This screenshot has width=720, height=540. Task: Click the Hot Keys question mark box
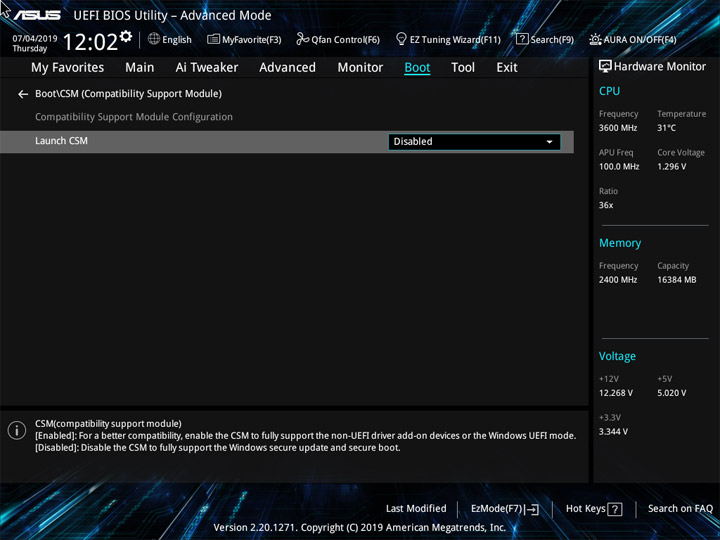(x=614, y=509)
